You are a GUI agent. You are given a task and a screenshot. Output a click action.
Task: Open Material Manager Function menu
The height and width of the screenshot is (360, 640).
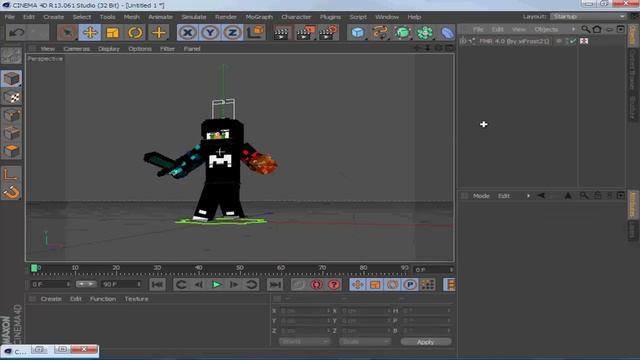point(103,299)
